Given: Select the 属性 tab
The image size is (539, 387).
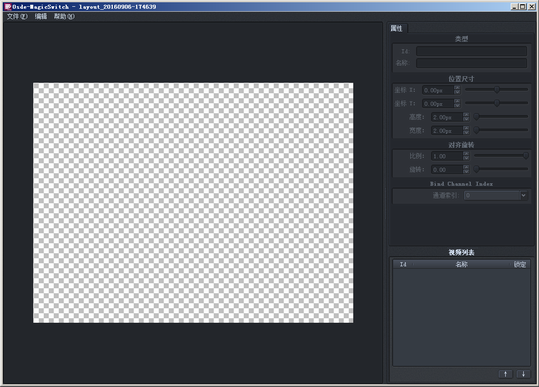Looking at the screenshot, I should 397,28.
